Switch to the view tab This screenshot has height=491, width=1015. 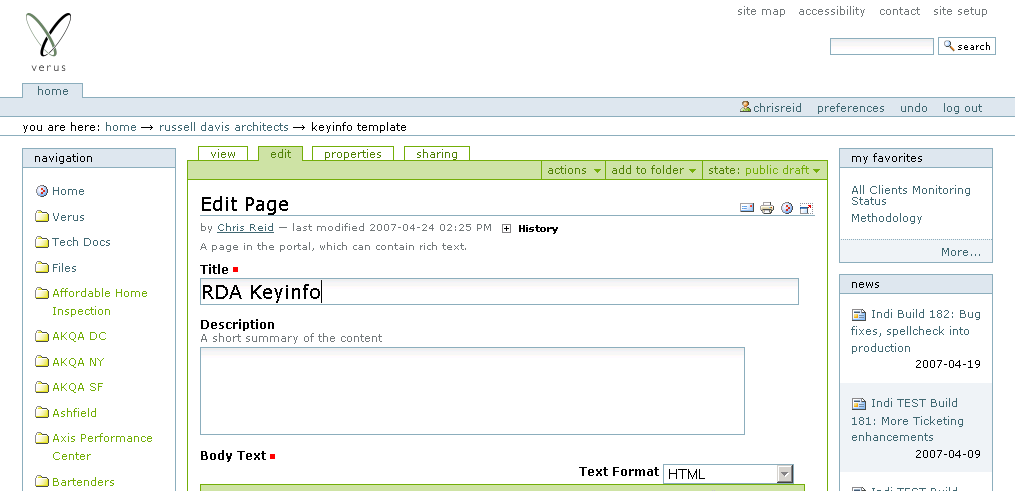223,154
